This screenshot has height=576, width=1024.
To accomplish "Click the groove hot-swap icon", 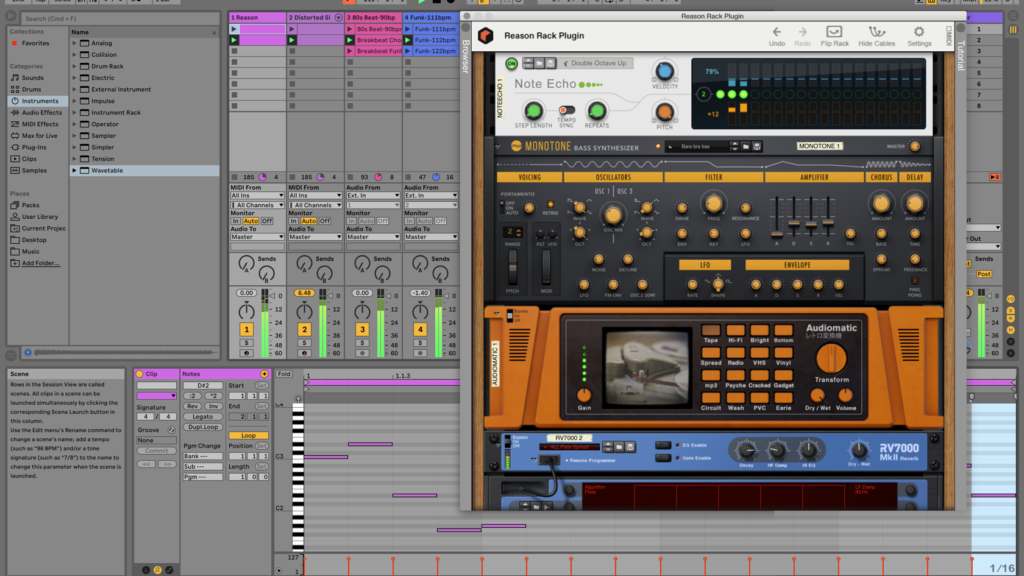I will pyautogui.click(x=171, y=430).
